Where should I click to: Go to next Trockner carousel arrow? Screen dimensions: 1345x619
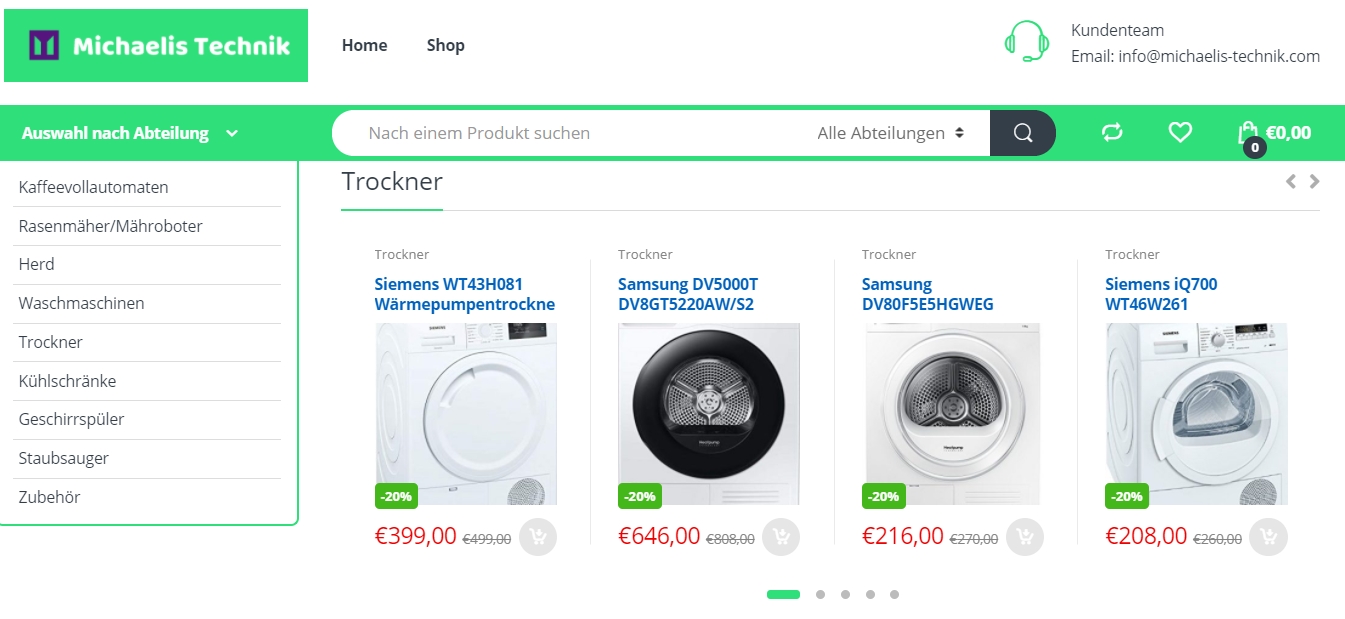[x=1315, y=181]
